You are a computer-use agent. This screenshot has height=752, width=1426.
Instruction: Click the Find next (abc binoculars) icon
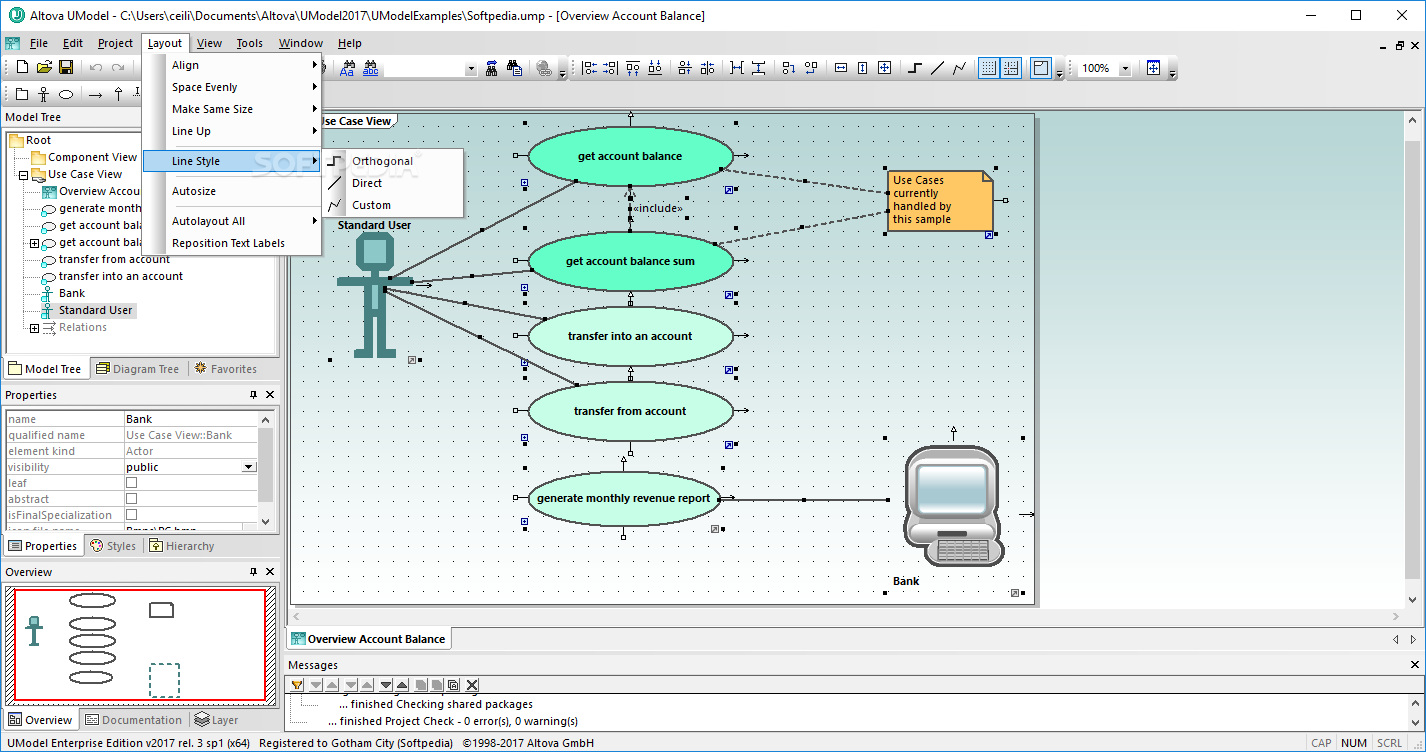371,68
